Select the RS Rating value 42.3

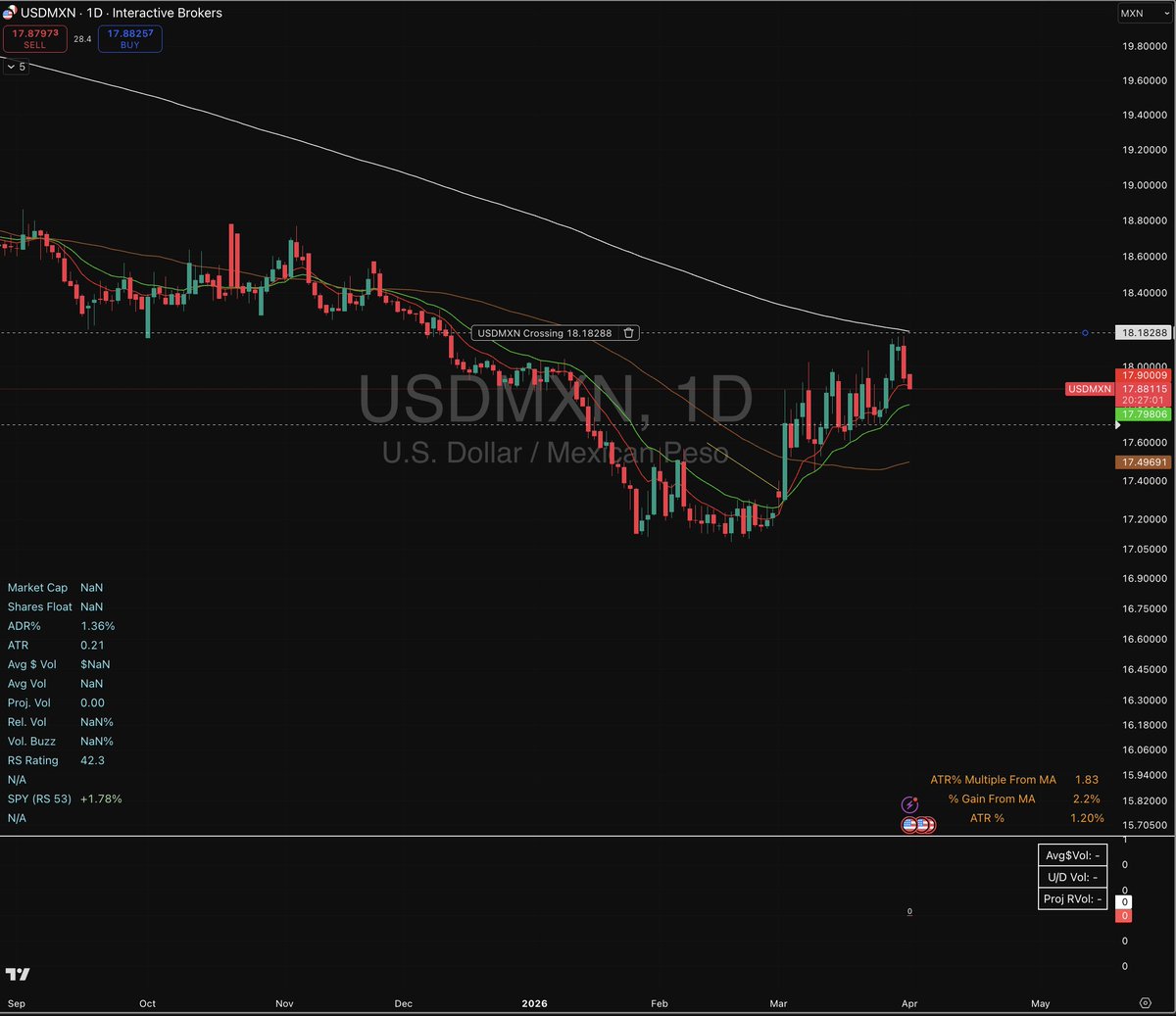[92, 760]
